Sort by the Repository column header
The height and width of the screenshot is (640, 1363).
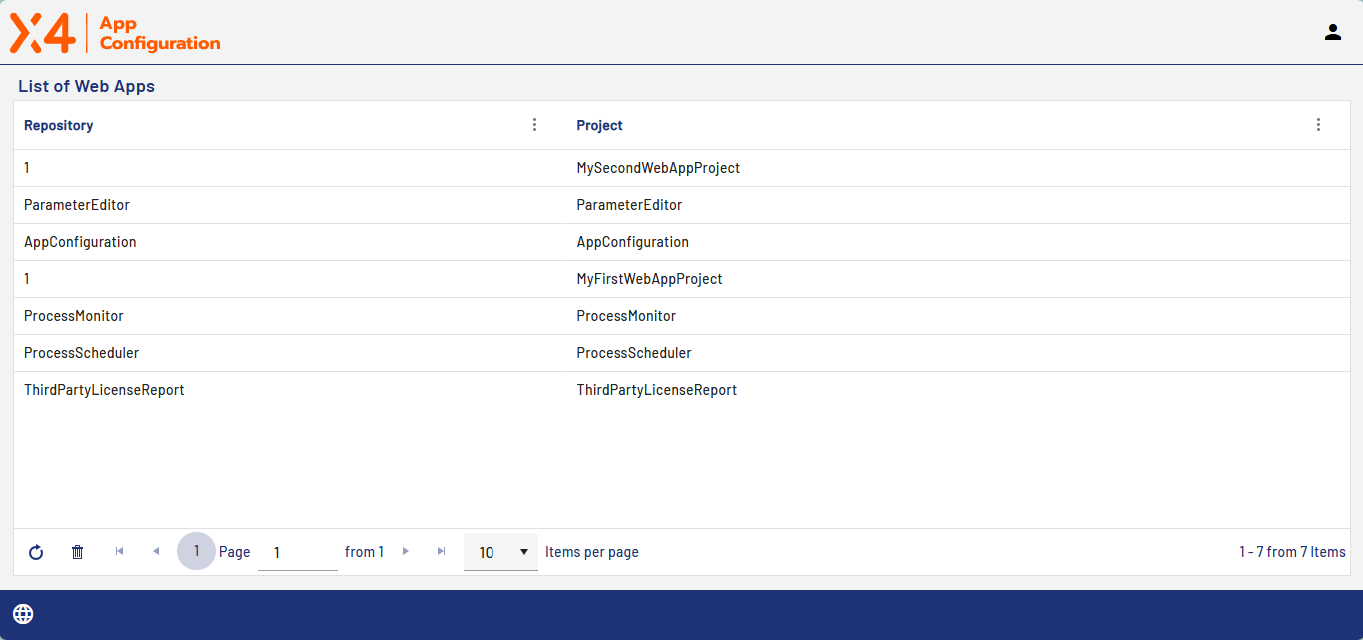tap(59, 125)
